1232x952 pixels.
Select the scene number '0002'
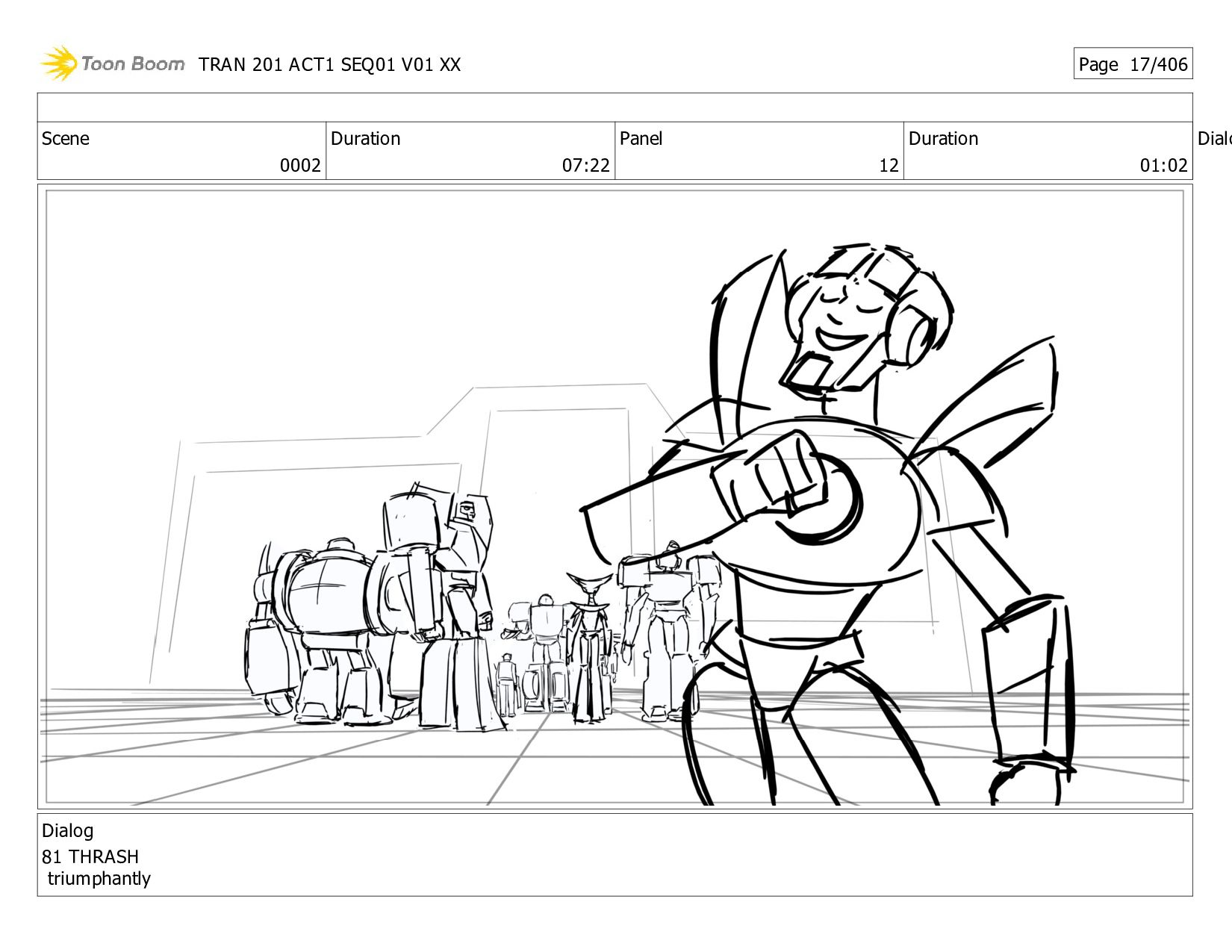point(300,166)
